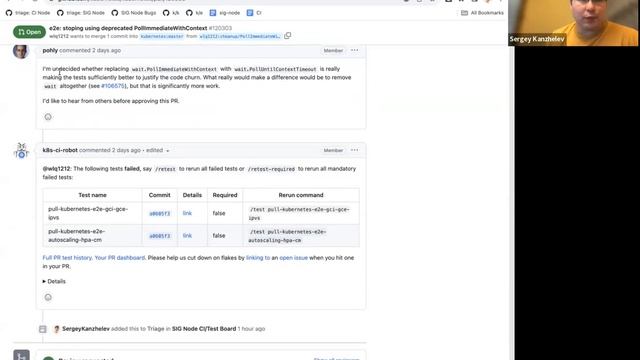The width and height of the screenshot is (640, 360).
Task: Open the CI bookmark
Action: (x=254, y=13)
